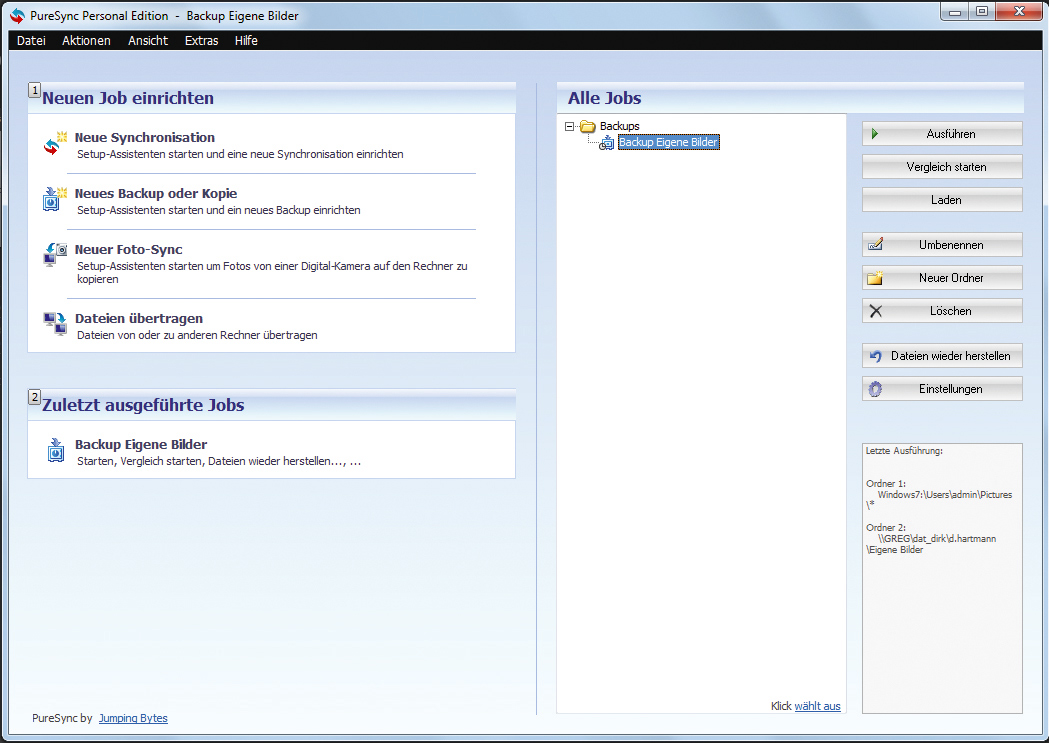Image resolution: width=1049 pixels, height=743 pixels.
Task: Open the Extras menu
Action: tap(201, 40)
